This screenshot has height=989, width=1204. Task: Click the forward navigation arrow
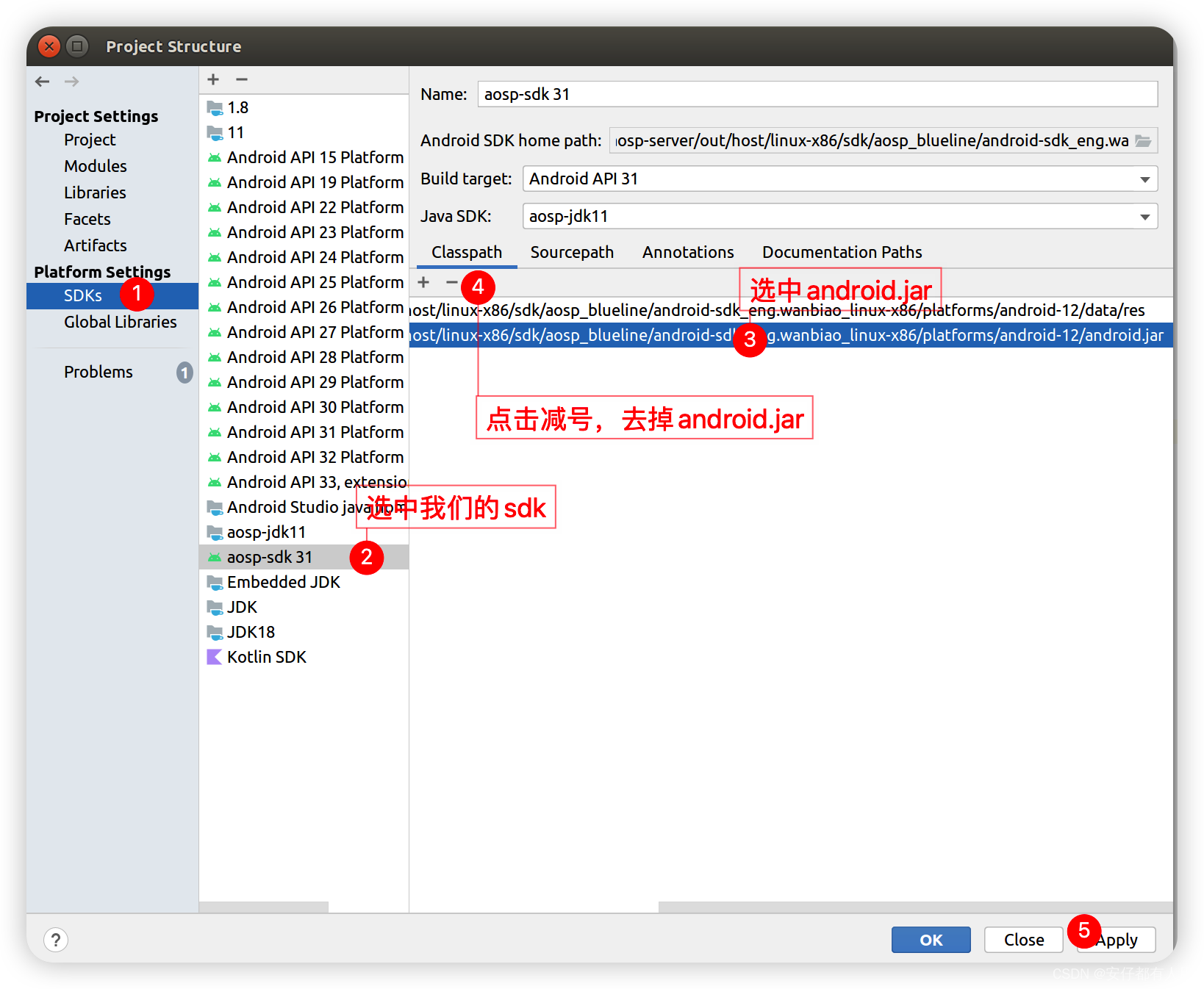(x=71, y=82)
